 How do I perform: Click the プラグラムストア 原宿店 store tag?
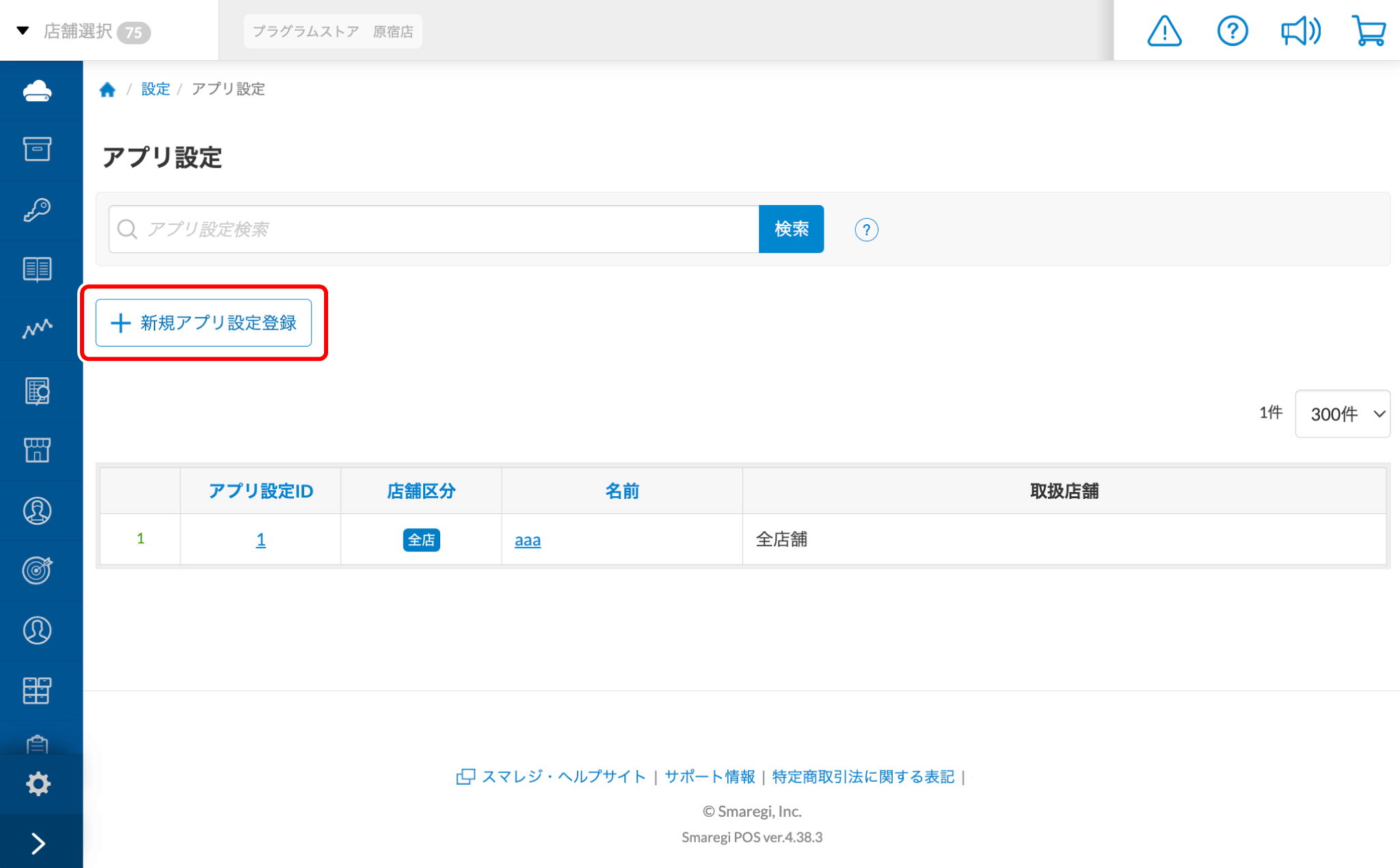click(333, 31)
